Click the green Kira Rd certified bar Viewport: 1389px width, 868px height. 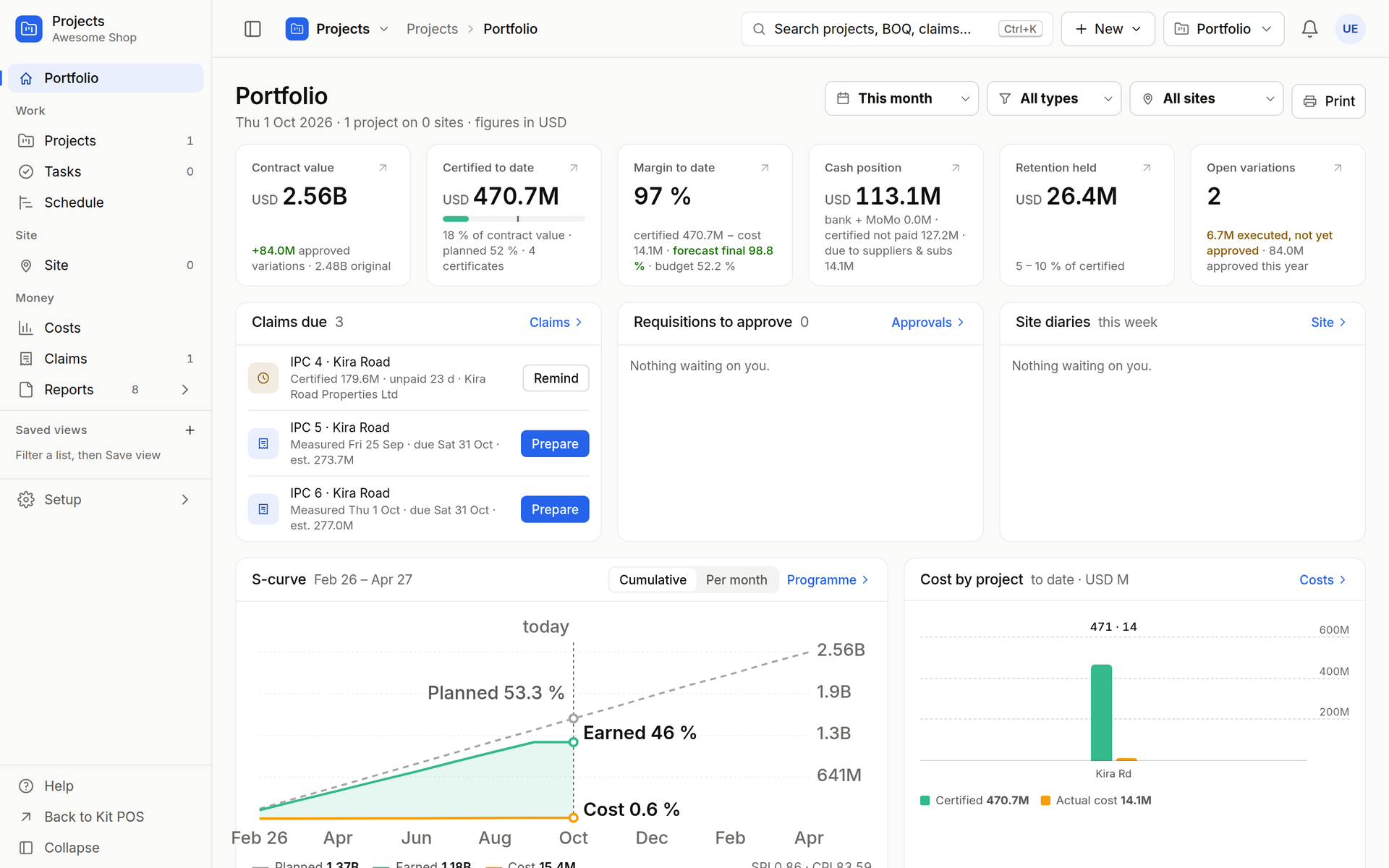click(x=1101, y=712)
